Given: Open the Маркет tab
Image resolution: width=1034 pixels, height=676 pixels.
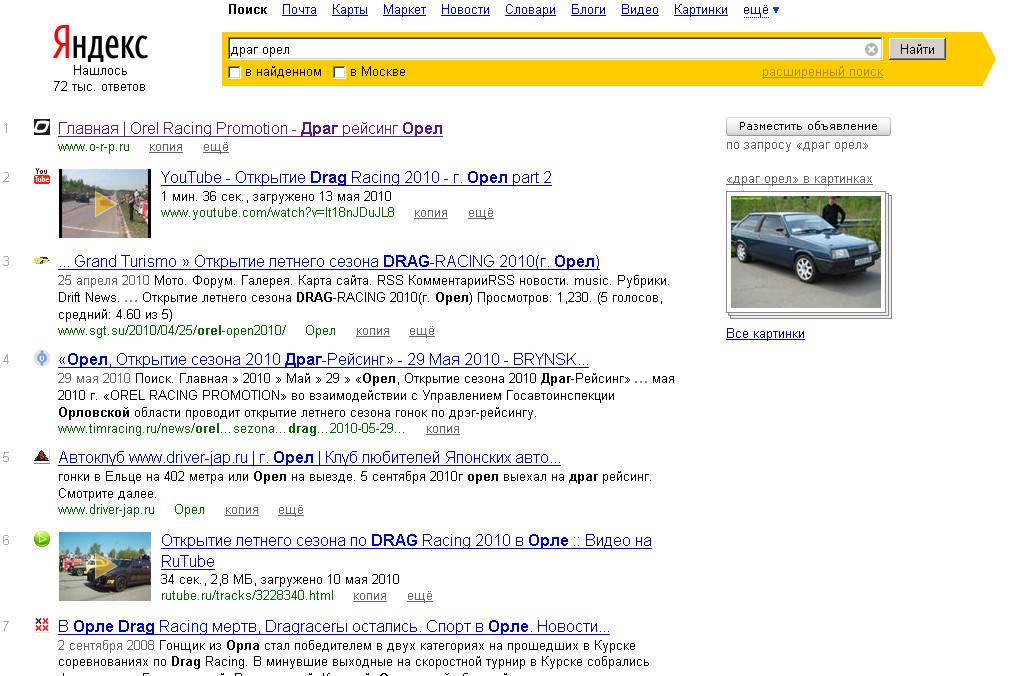Looking at the screenshot, I should point(404,10).
